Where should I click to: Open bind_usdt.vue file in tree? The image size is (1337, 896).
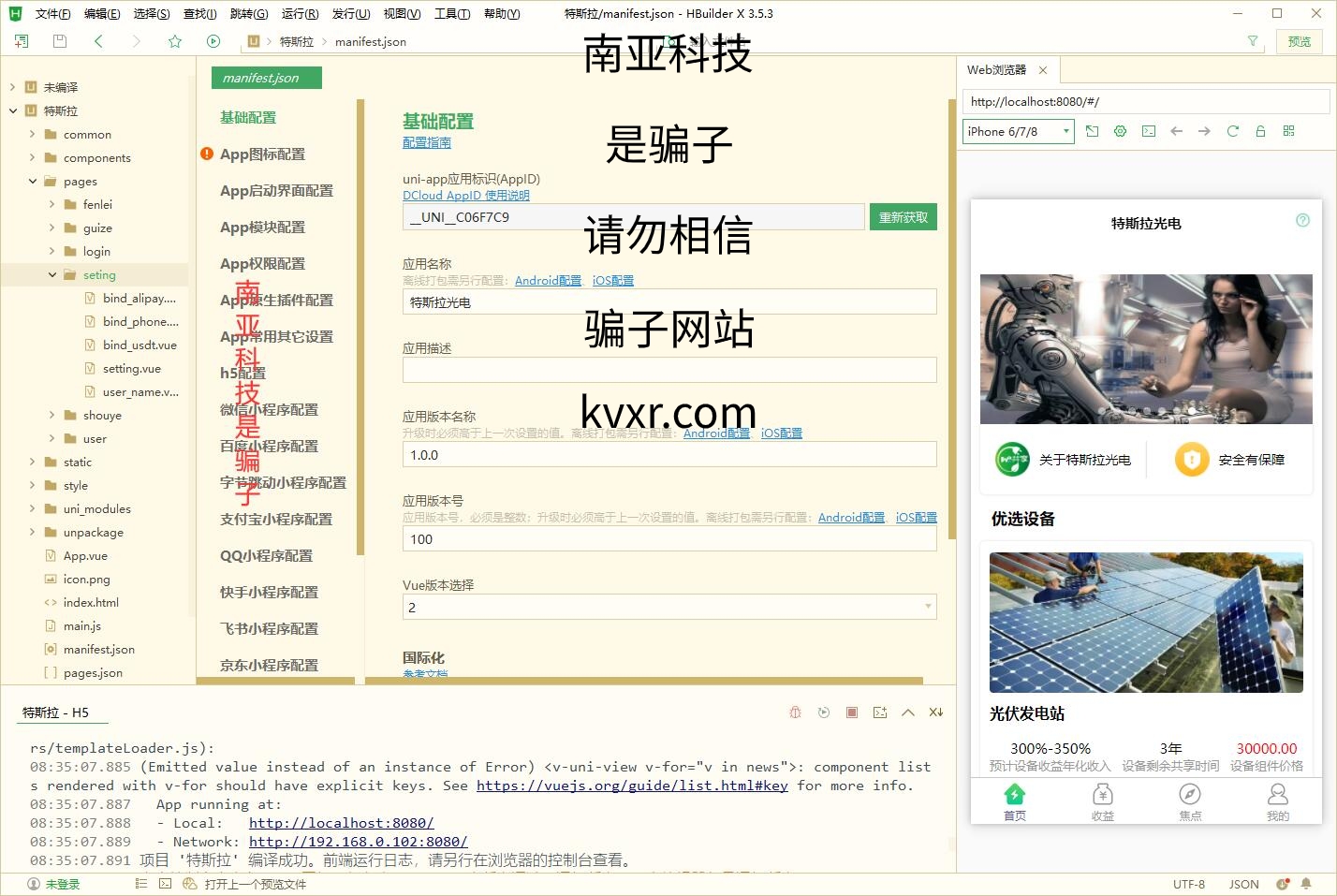point(140,345)
